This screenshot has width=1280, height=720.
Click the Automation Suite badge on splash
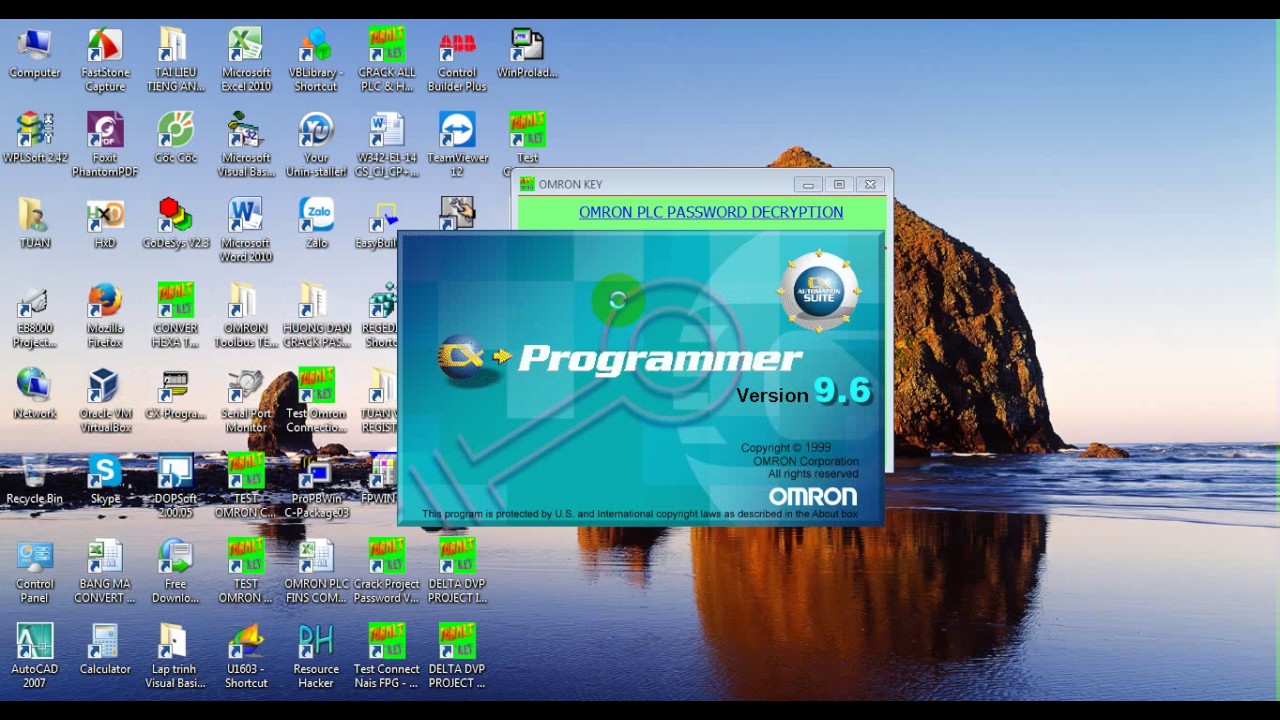819,291
